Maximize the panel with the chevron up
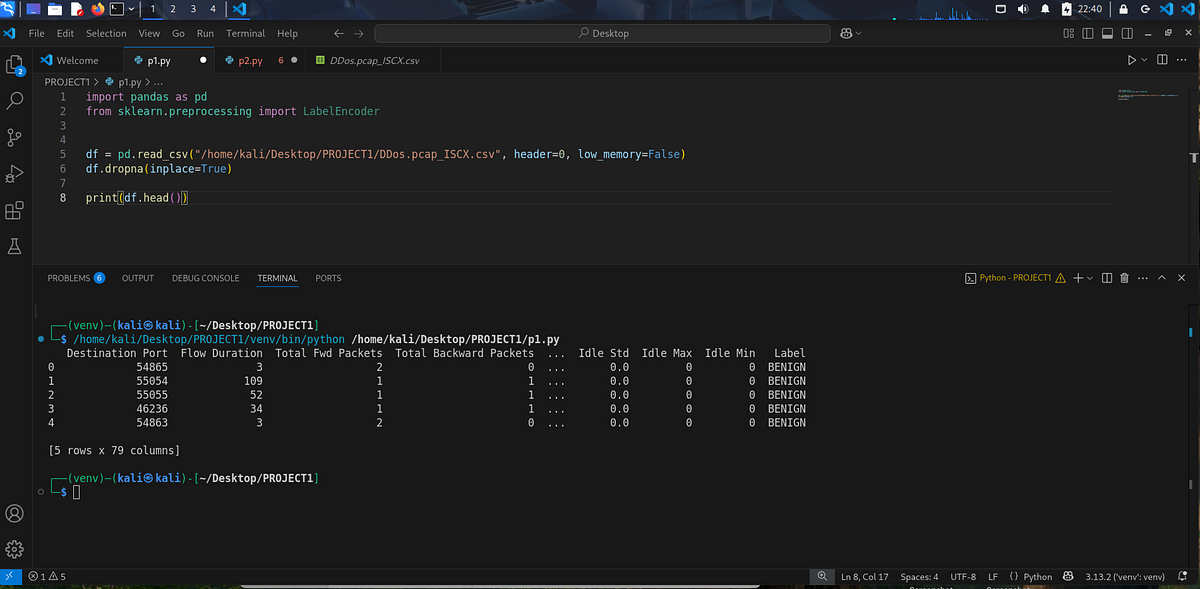The image size is (1200, 589). point(1161,278)
